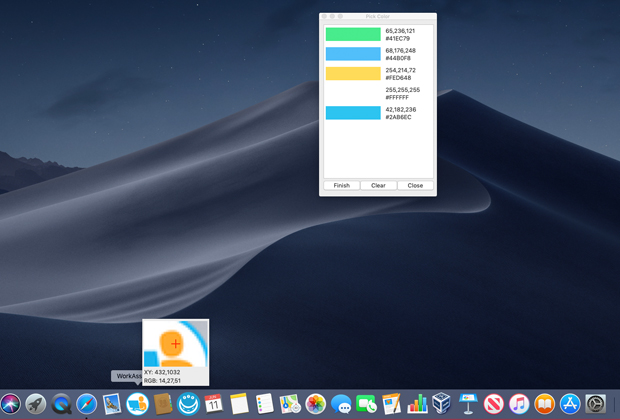Open Pages document icon in dock
Image resolution: width=620 pixels, height=420 pixels.
click(392, 404)
